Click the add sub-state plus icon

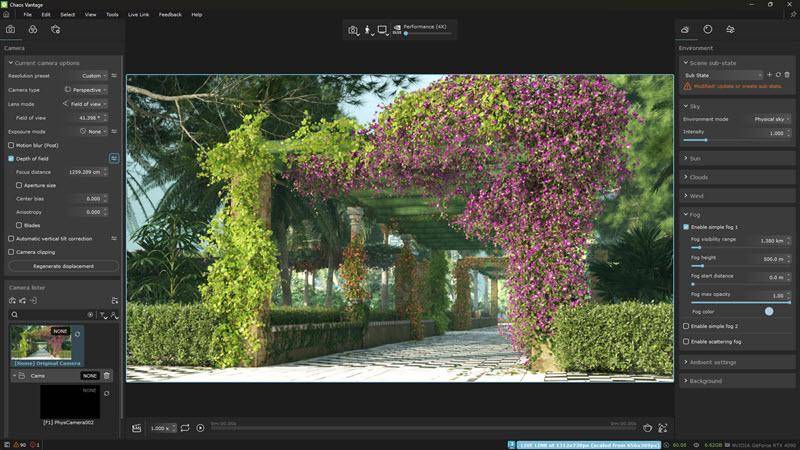[x=769, y=75]
